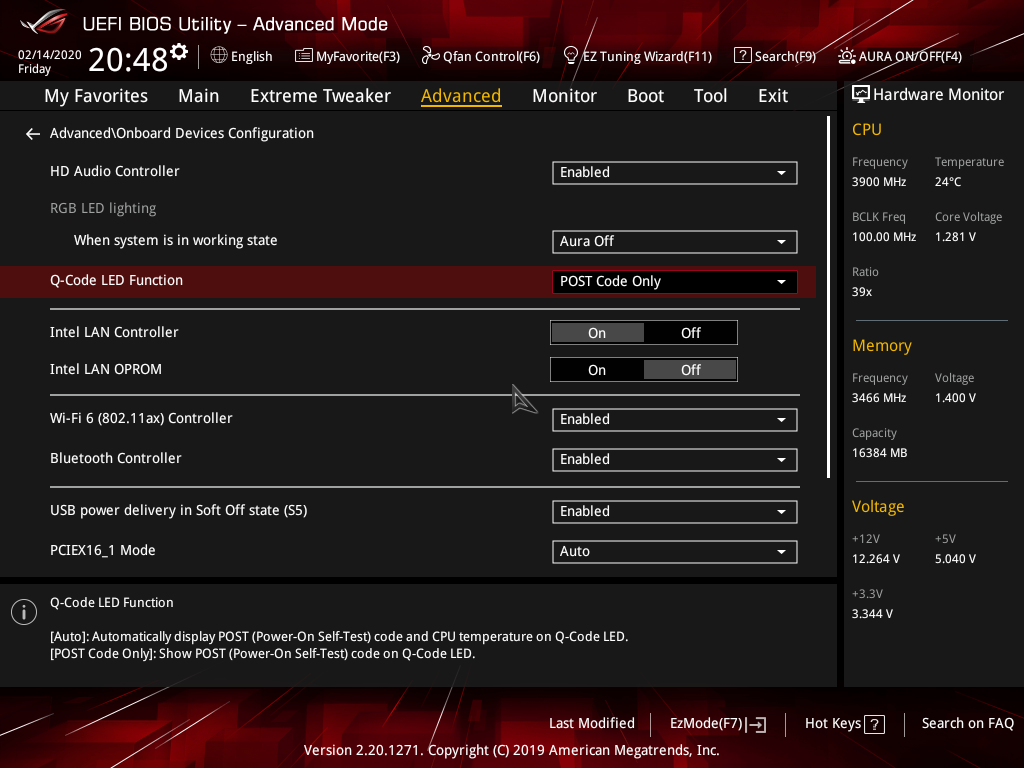
Task: Start EZ Tuning Wizard(F11)
Action: coord(637,56)
